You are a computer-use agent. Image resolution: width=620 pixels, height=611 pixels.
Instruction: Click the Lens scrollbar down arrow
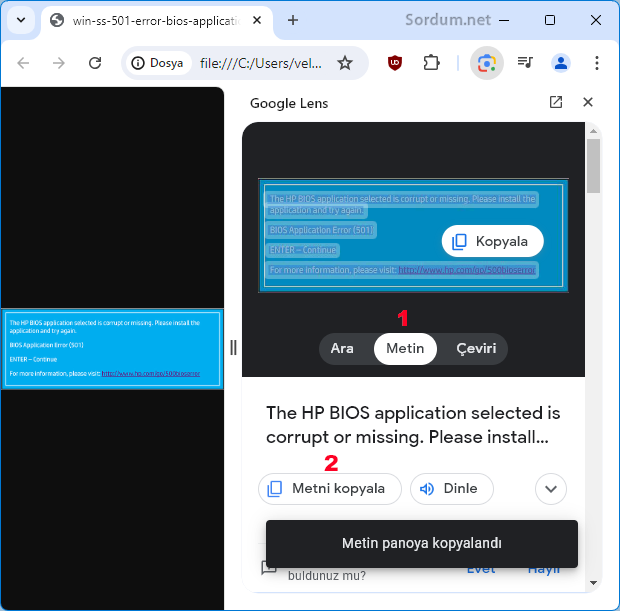(593, 582)
